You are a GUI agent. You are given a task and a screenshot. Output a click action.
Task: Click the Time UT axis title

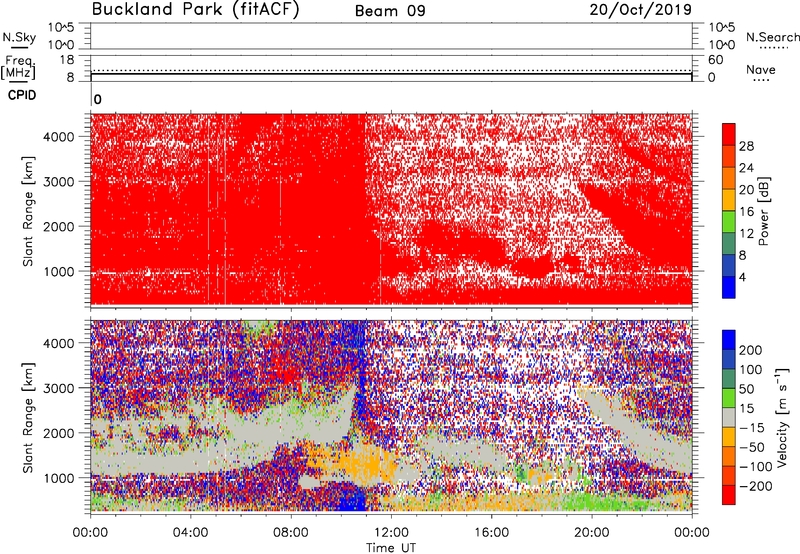[x=391, y=548]
